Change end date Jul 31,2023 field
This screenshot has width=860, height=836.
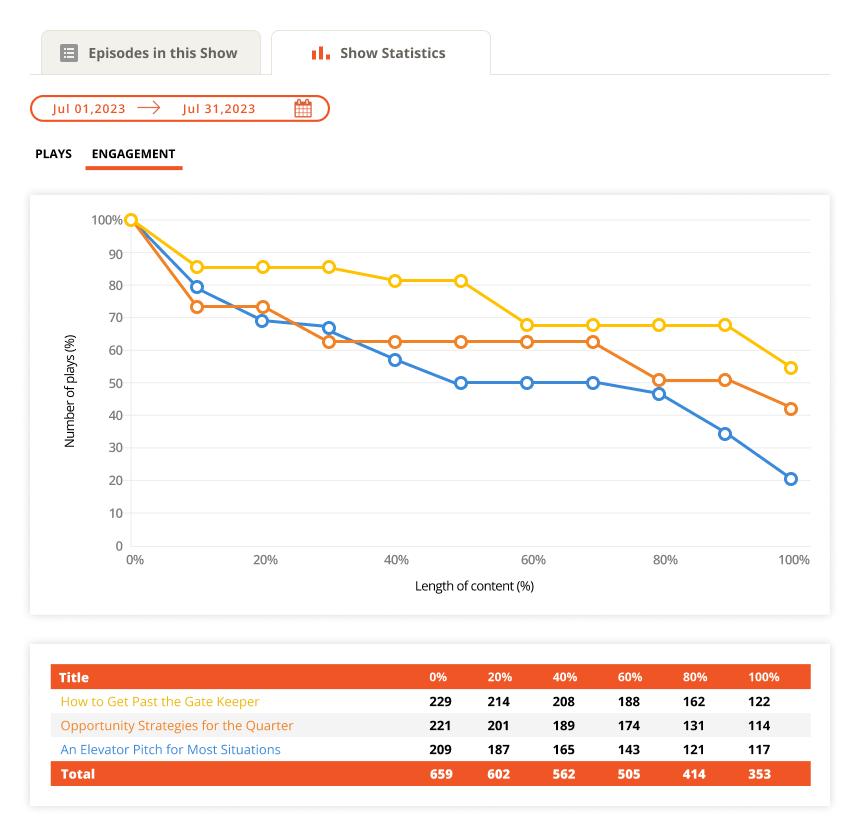point(219,109)
